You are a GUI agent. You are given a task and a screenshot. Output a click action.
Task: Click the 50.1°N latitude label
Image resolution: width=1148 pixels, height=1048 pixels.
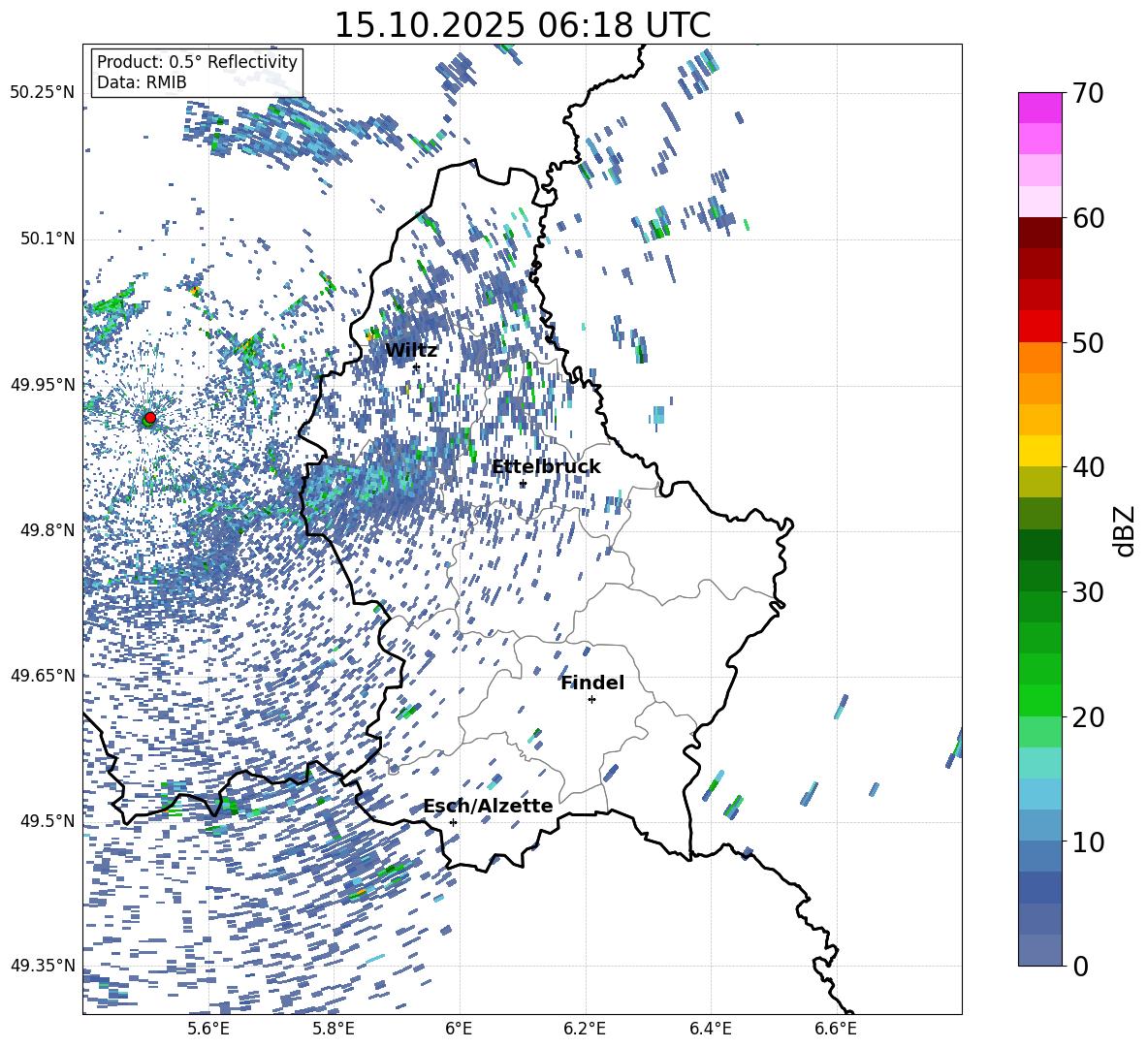47,238
